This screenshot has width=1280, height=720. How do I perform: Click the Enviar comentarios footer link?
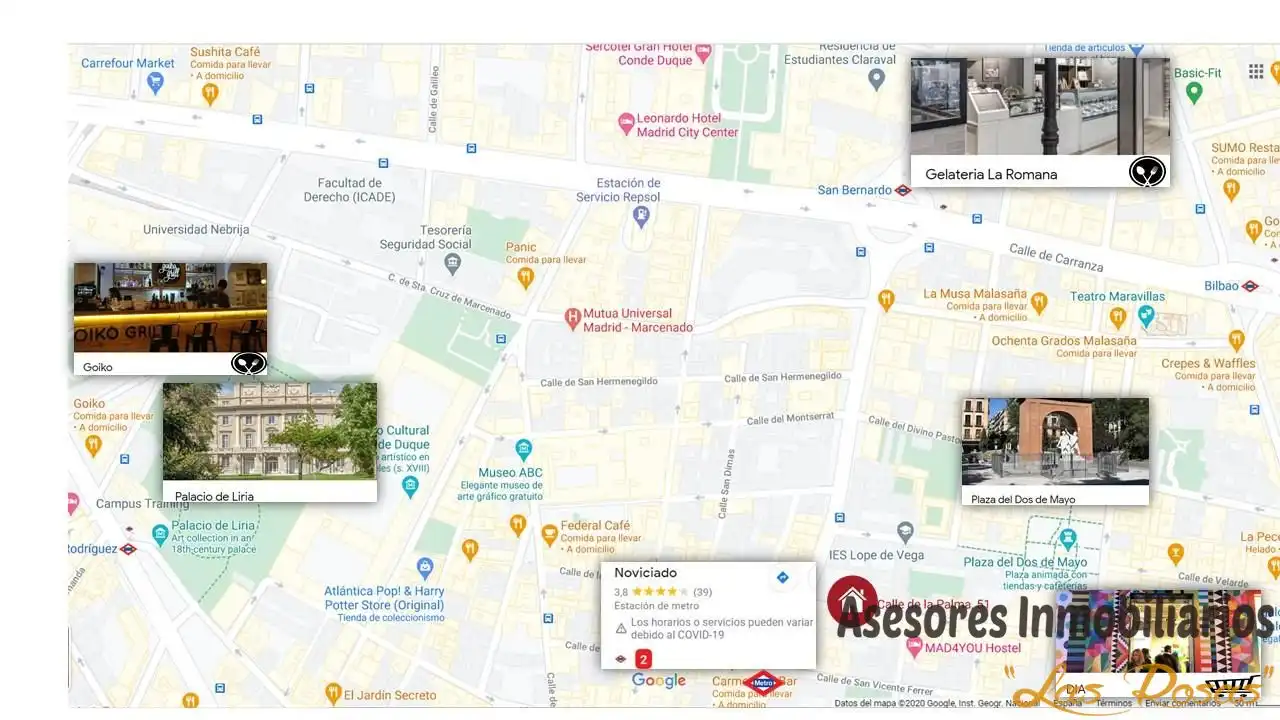point(1183,704)
